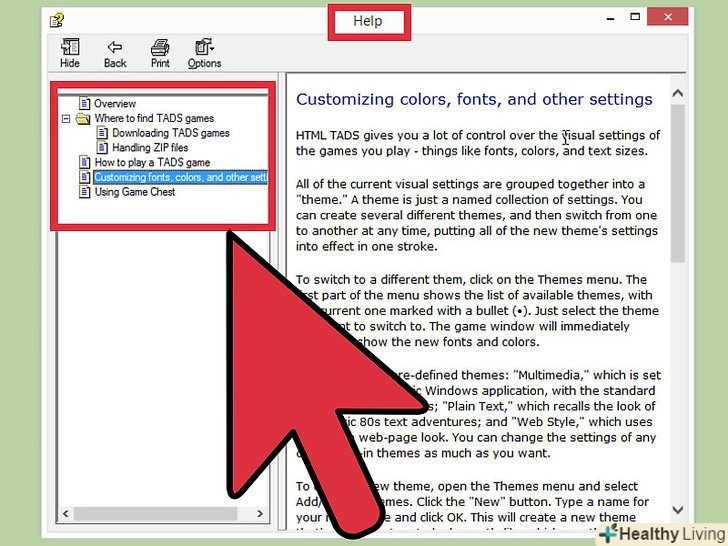
Task: Print the current help topic
Action: point(160,53)
